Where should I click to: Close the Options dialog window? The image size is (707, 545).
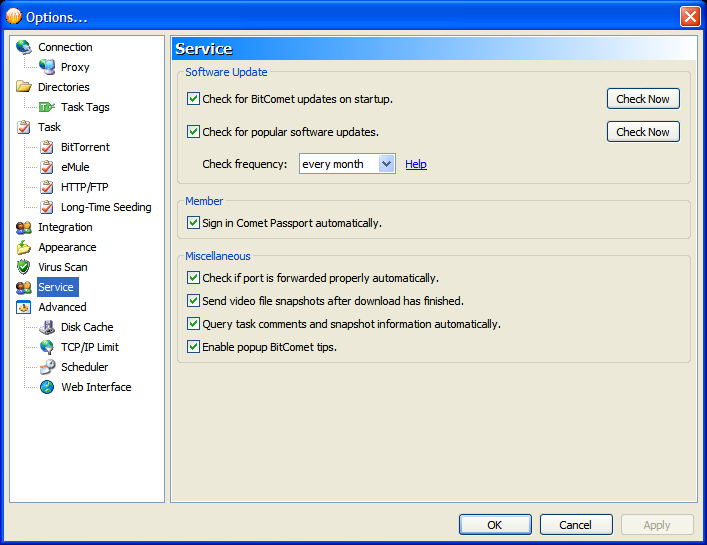pyautogui.click(x=690, y=17)
